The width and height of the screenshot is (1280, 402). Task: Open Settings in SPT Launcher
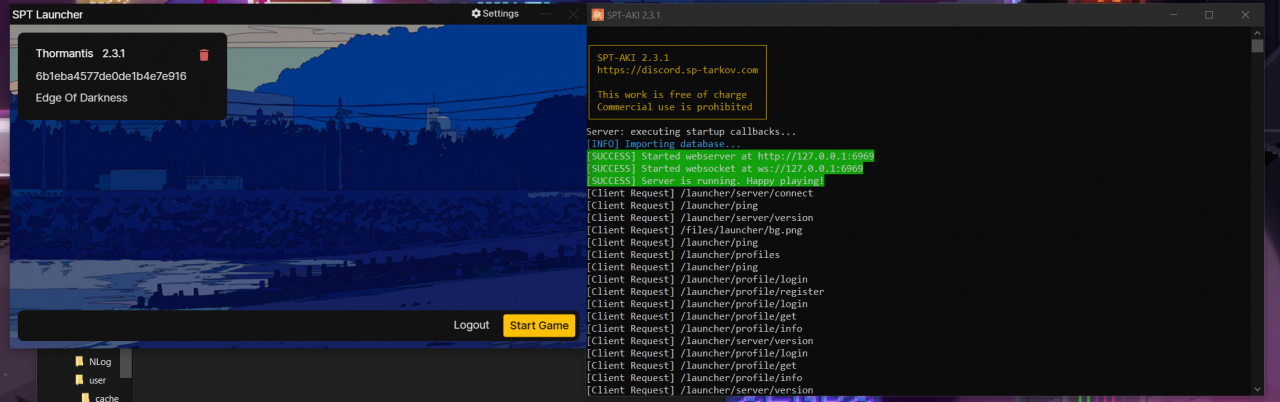(495, 14)
